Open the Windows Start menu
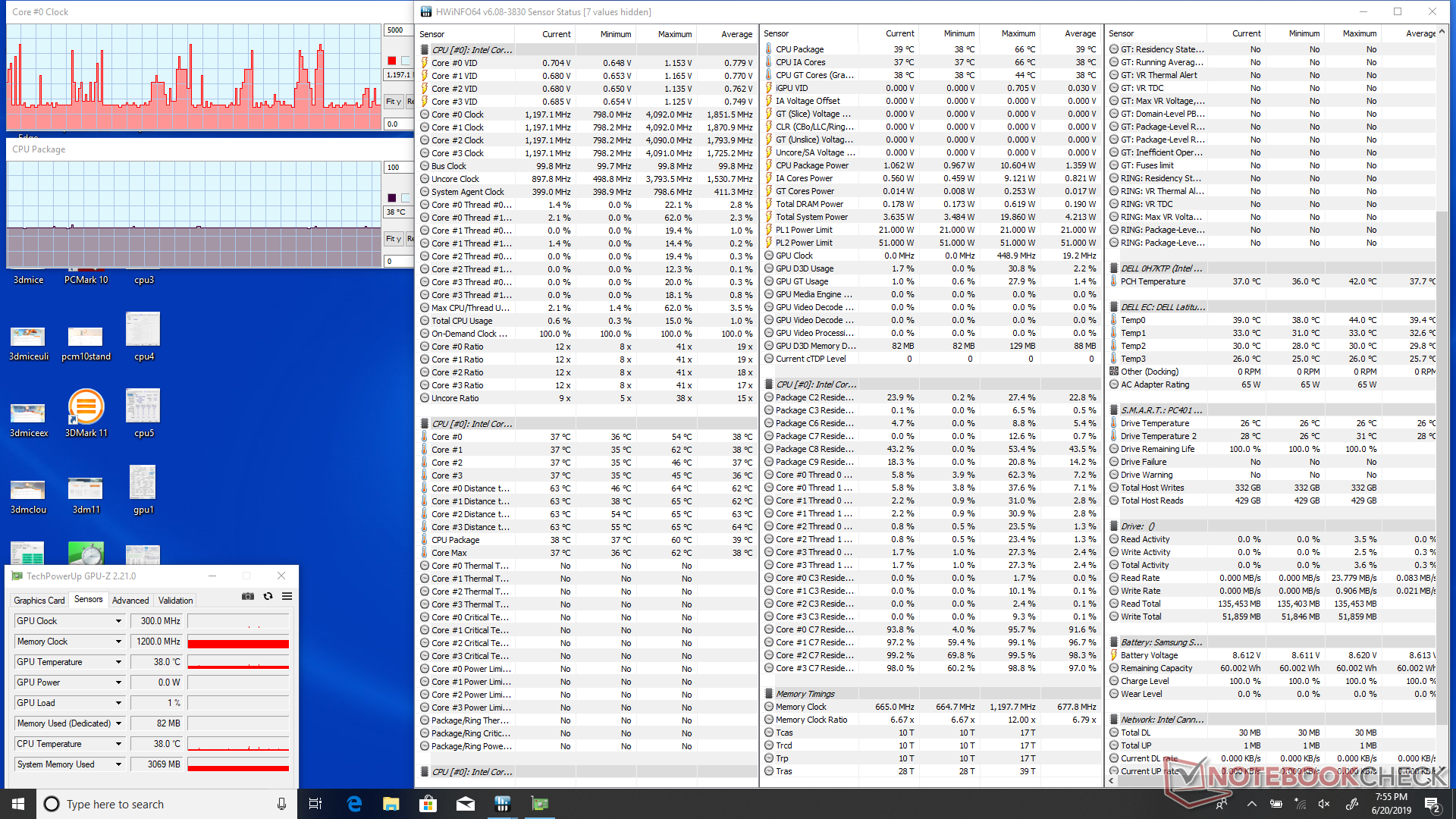Image resolution: width=1456 pixels, height=819 pixels. [18, 804]
